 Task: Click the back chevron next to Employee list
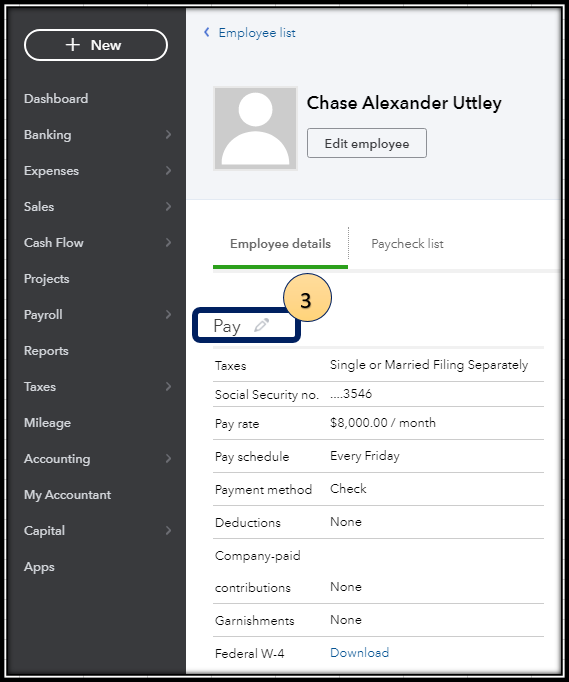click(207, 32)
